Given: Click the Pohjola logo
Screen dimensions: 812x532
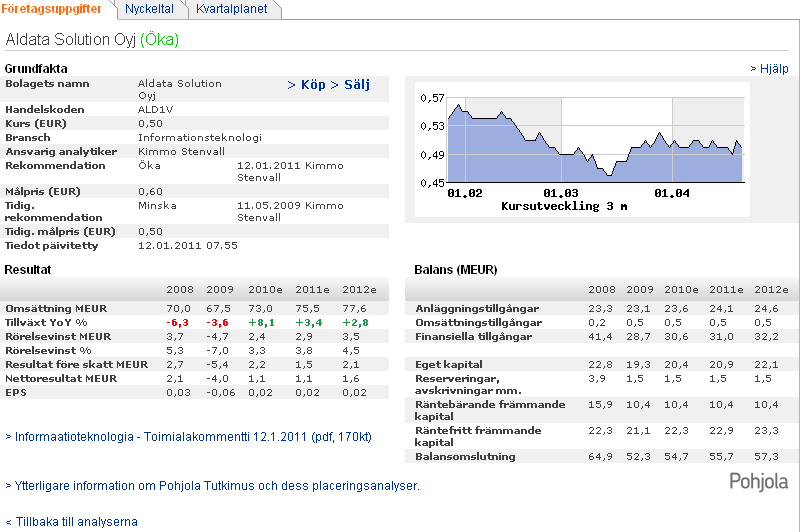Looking at the screenshot, I should click(x=759, y=482).
